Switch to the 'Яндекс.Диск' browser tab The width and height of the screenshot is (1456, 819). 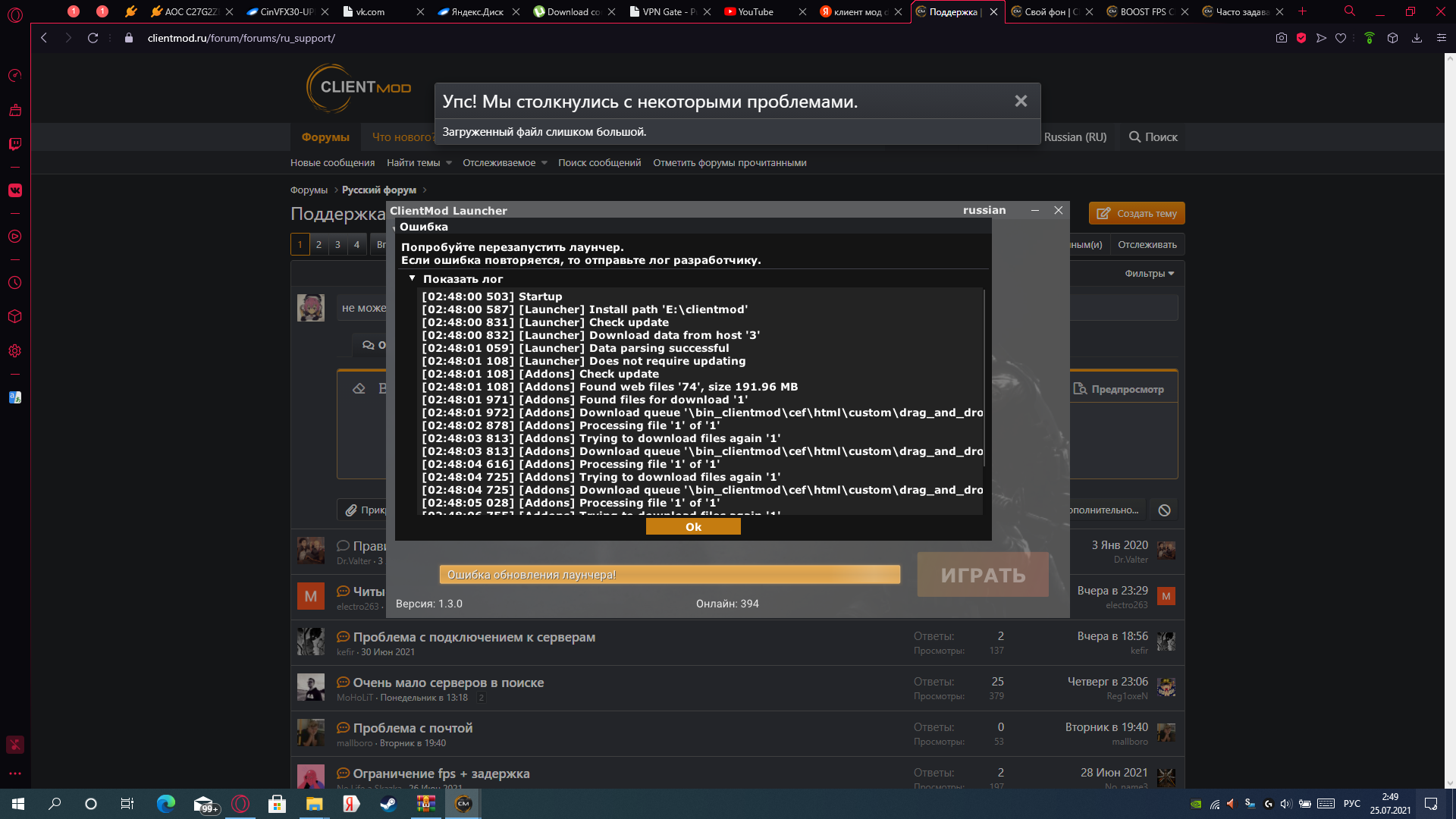477,11
